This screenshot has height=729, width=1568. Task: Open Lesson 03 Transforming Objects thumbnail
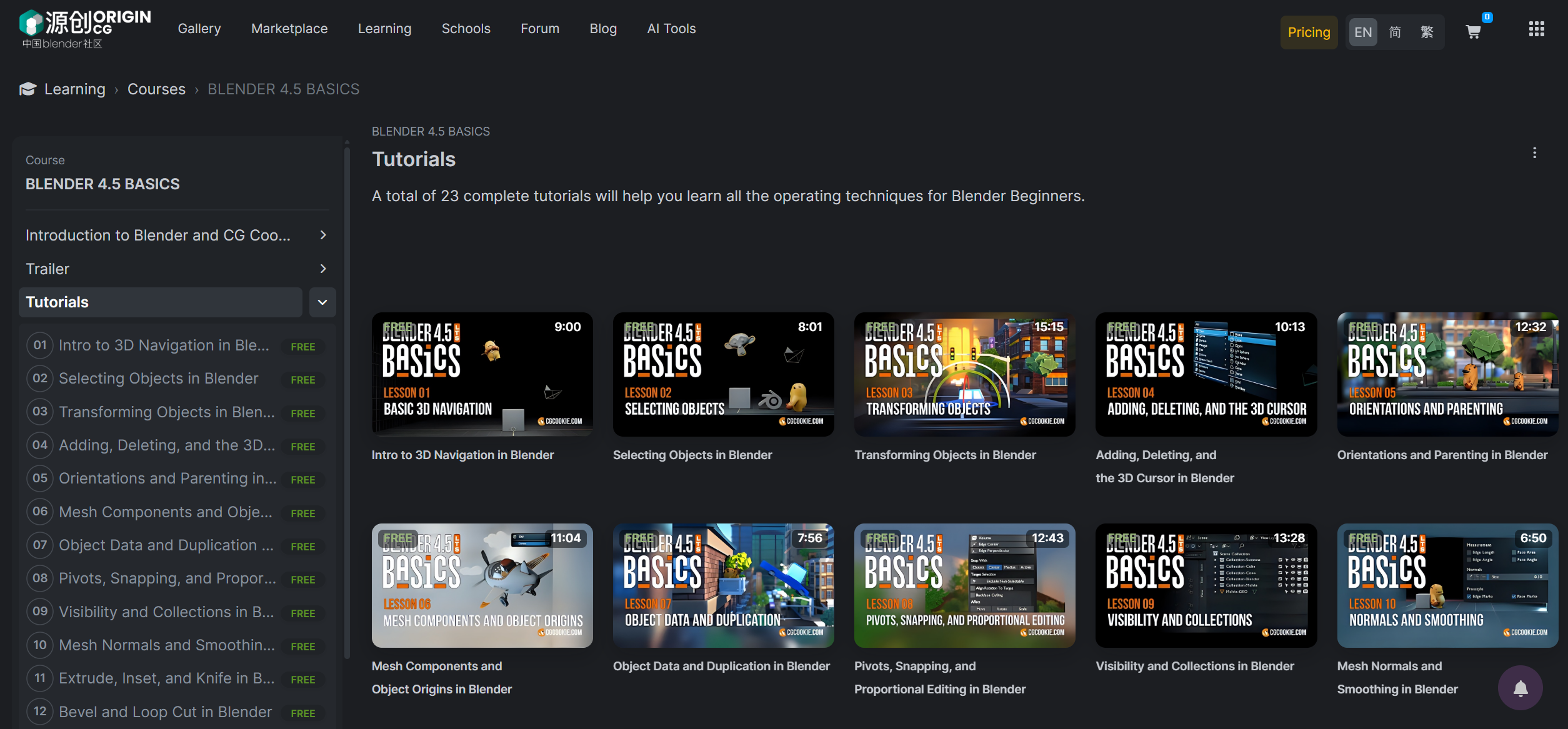coord(964,374)
